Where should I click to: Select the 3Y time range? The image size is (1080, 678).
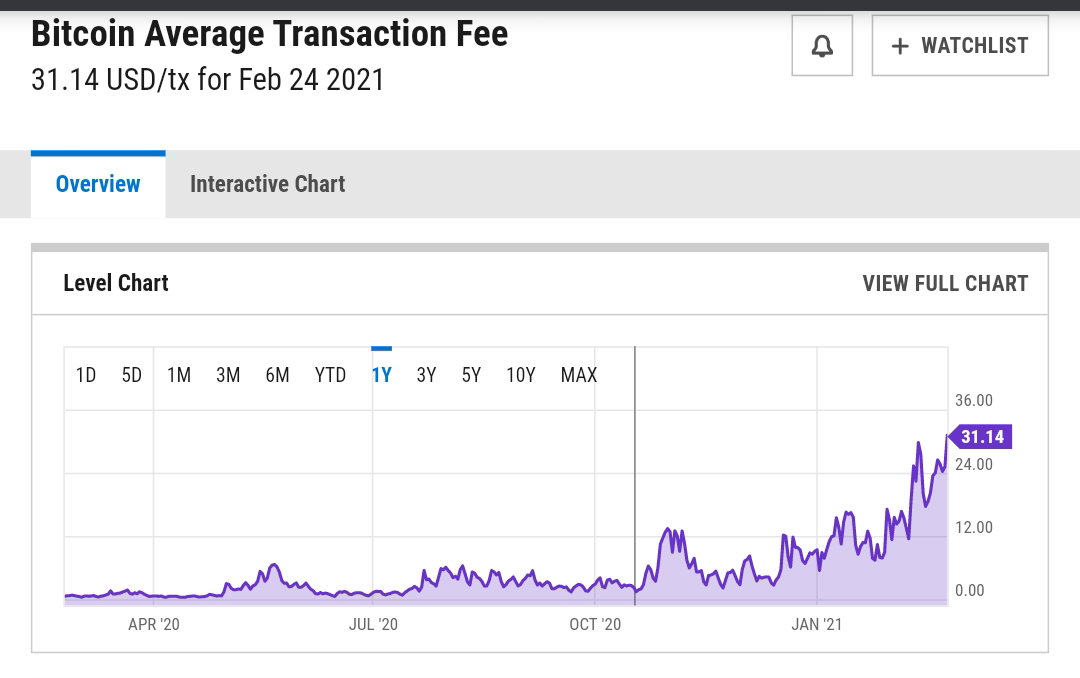426,375
